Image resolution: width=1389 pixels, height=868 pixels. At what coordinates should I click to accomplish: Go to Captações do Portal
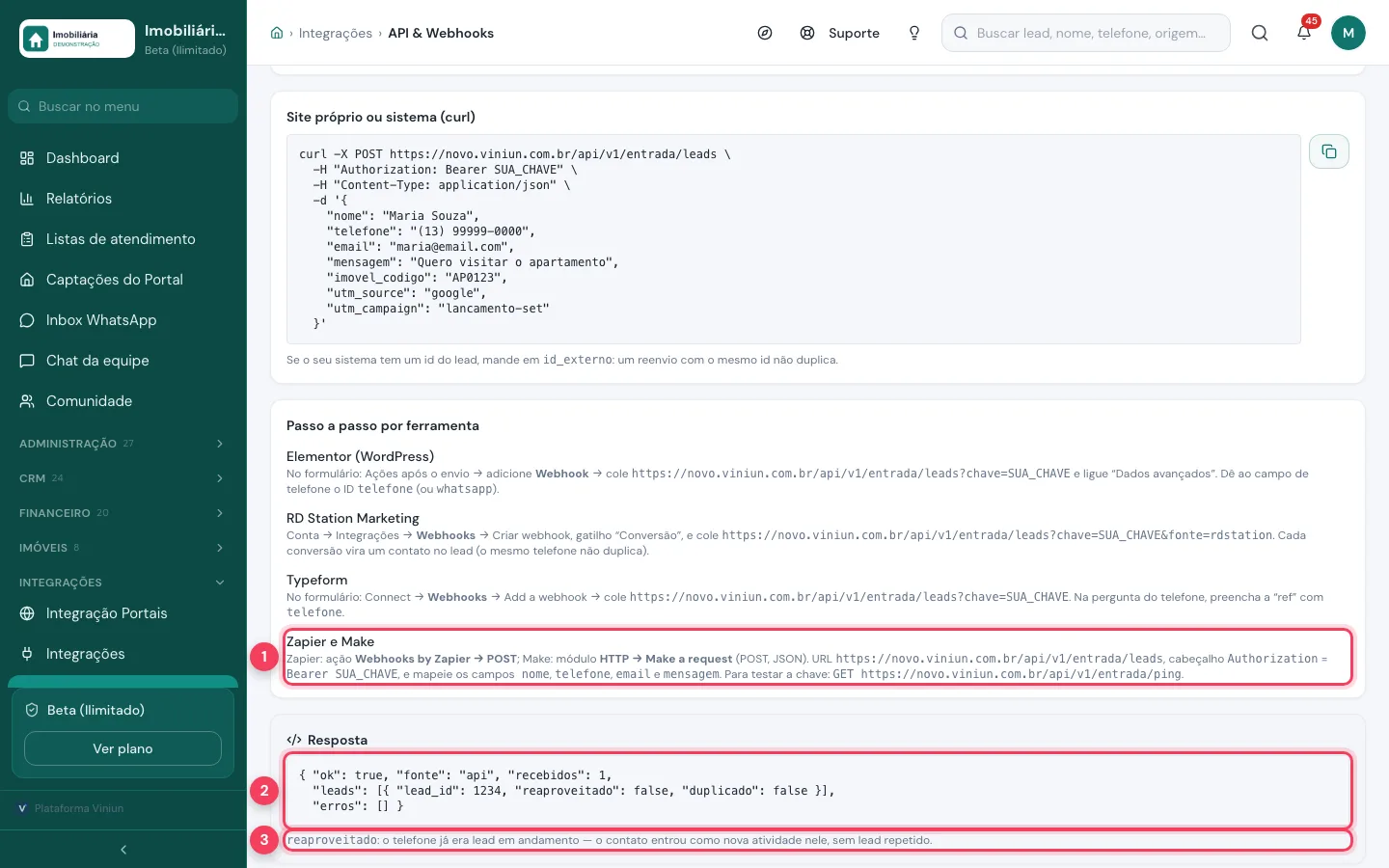(x=123, y=280)
